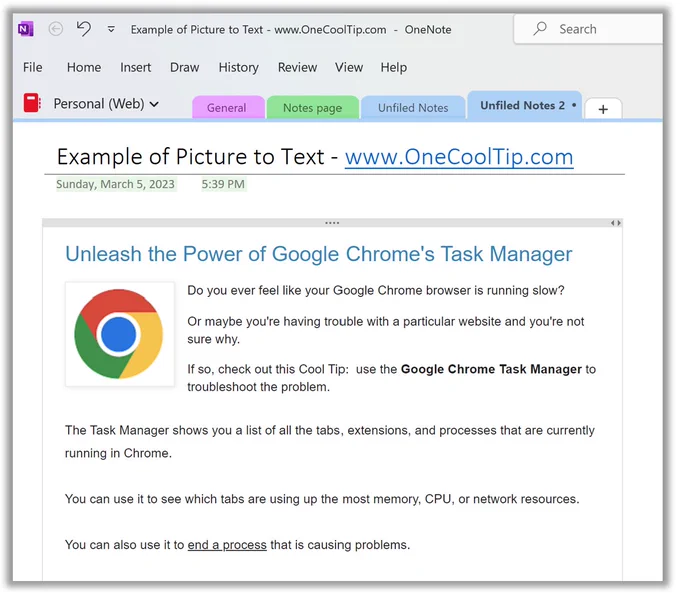Image resolution: width=680 pixels, height=595 pixels.
Task: Switch to the Unfiled Notes section tab
Action: pyautogui.click(x=413, y=107)
